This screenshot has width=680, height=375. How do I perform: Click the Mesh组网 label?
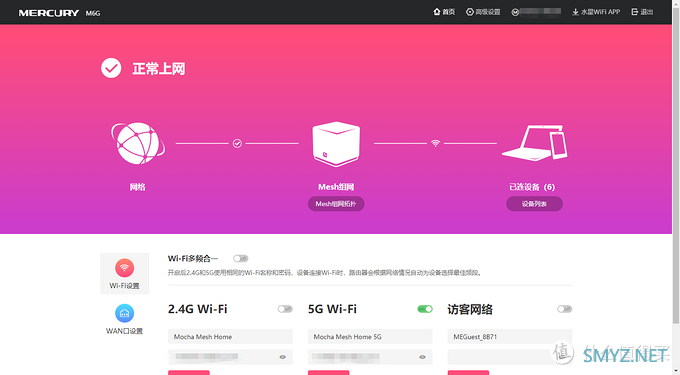336,187
